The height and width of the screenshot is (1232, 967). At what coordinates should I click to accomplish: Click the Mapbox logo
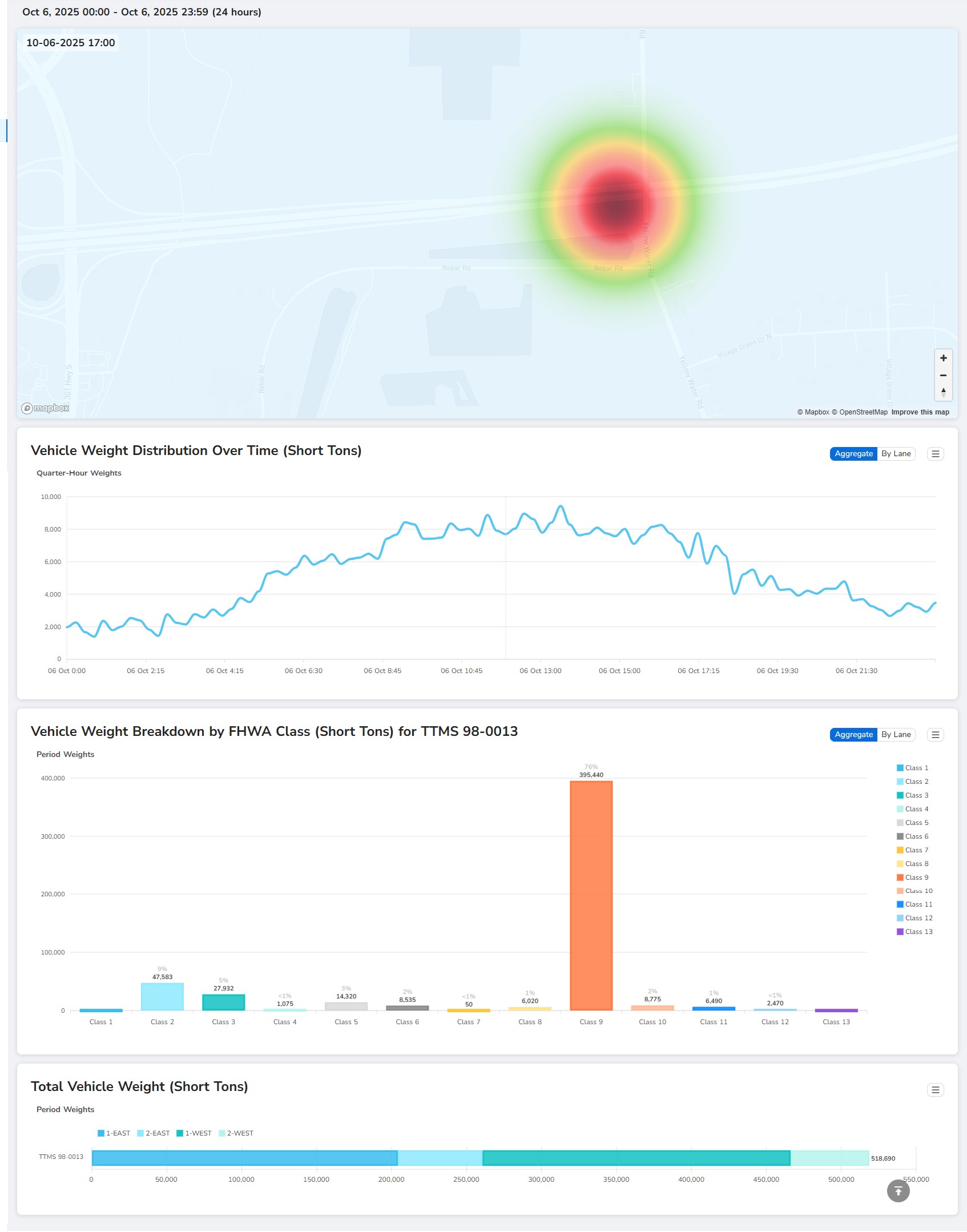tap(46, 408)
